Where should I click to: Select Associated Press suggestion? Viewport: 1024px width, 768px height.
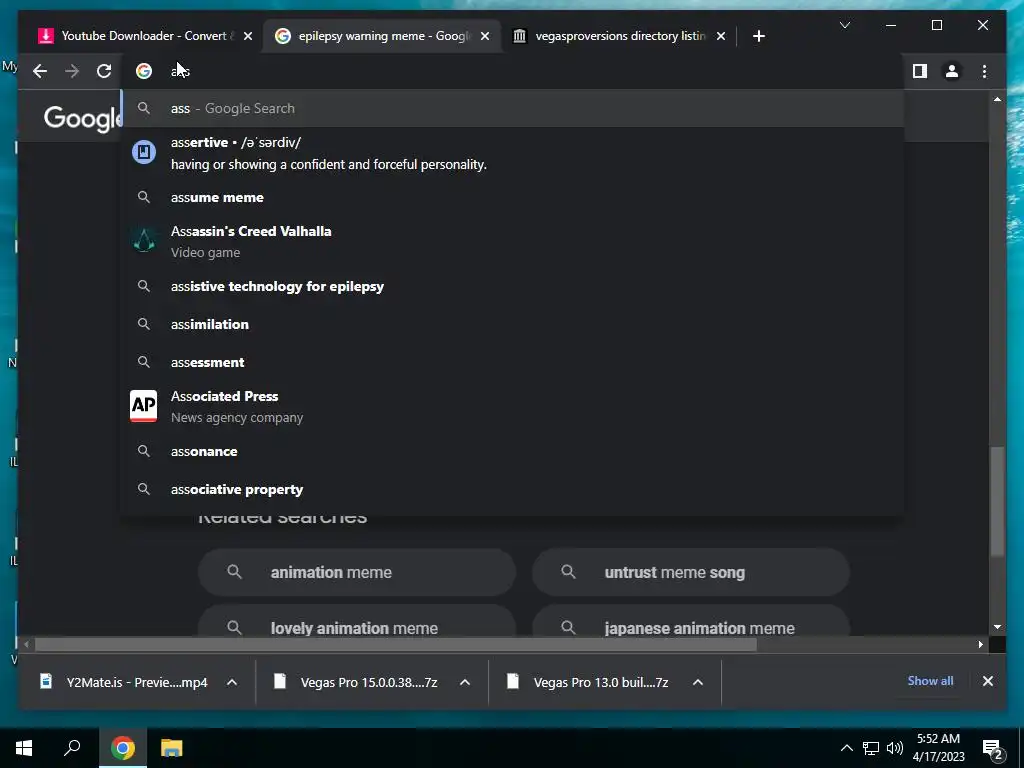click(513, 407)
